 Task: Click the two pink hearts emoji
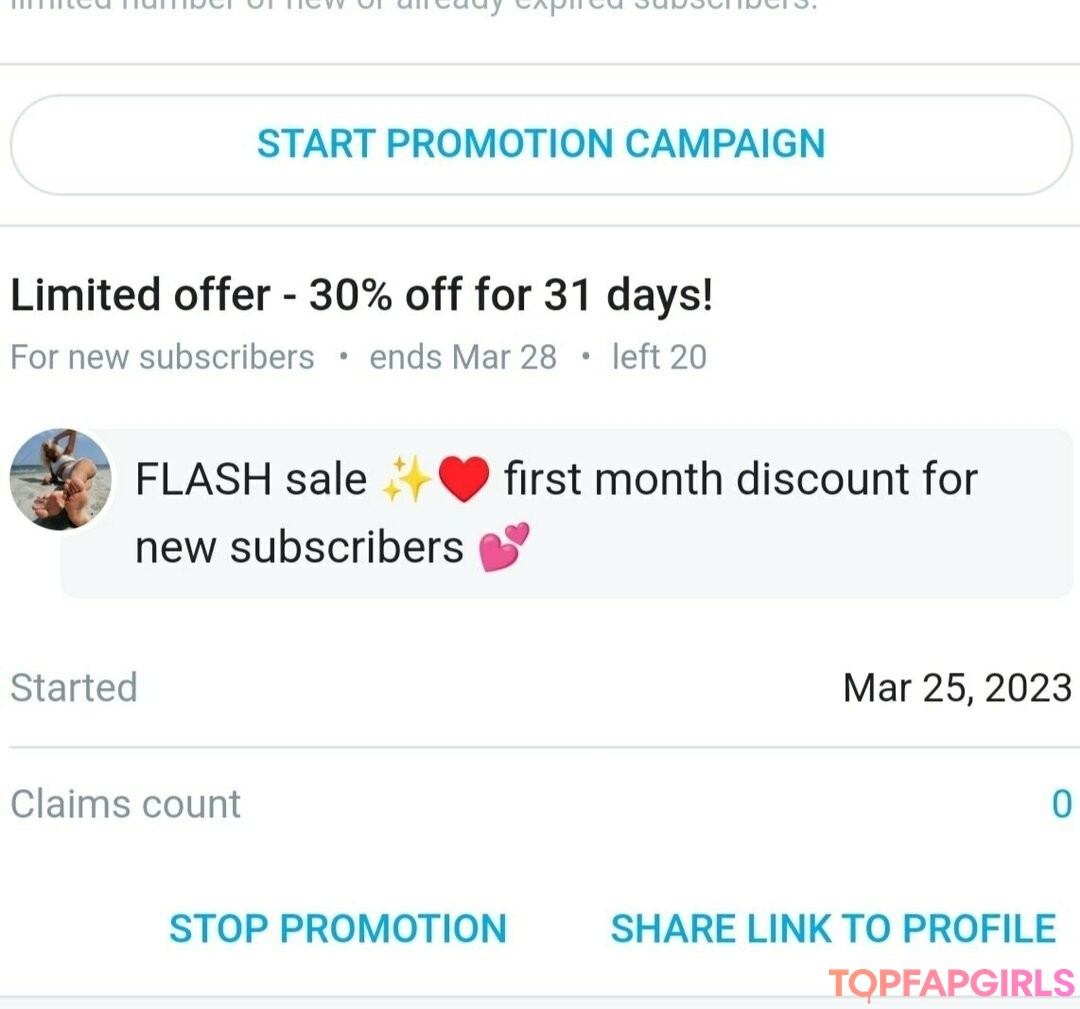(504, 548)
